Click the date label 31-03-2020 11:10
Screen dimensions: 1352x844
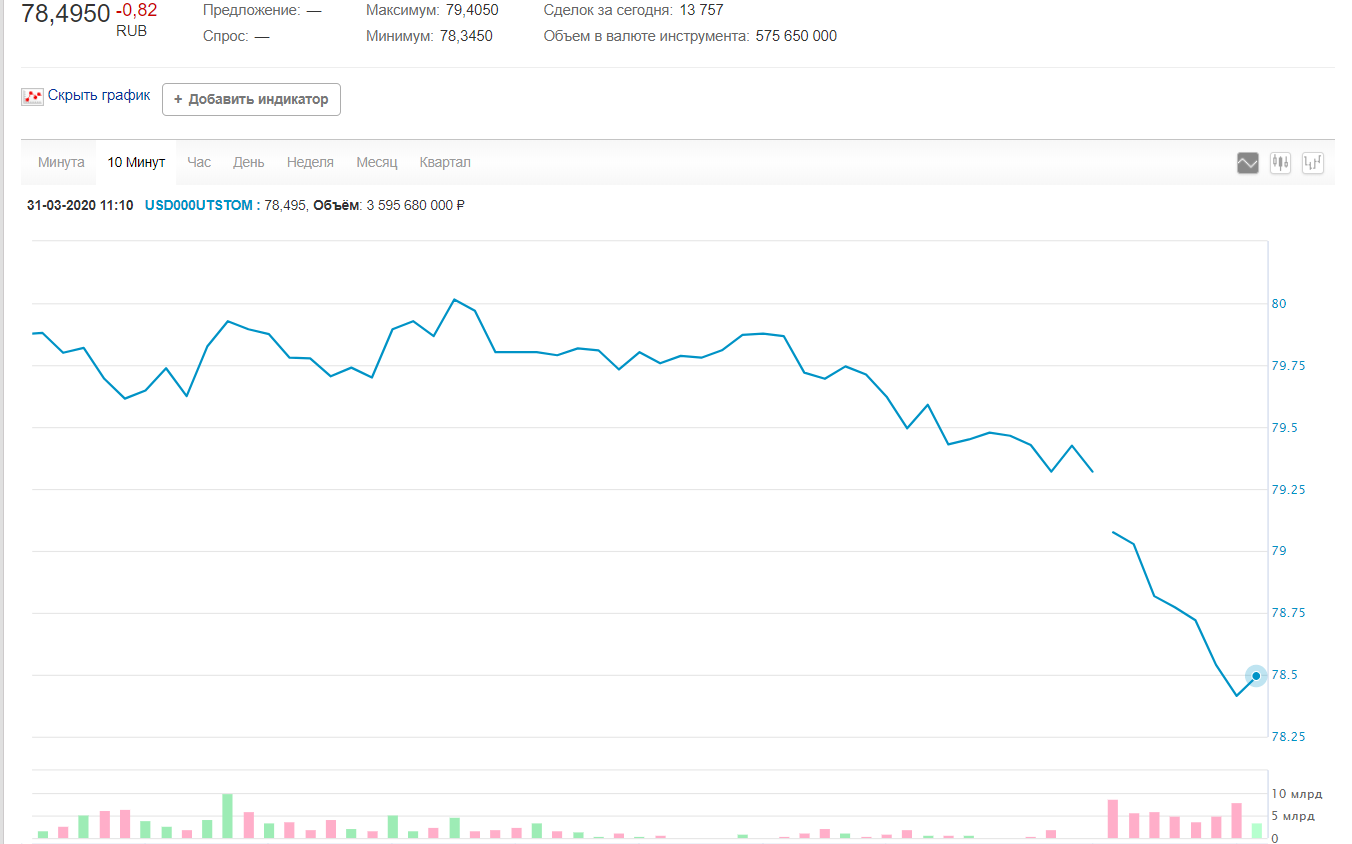[x=80, y=205]
